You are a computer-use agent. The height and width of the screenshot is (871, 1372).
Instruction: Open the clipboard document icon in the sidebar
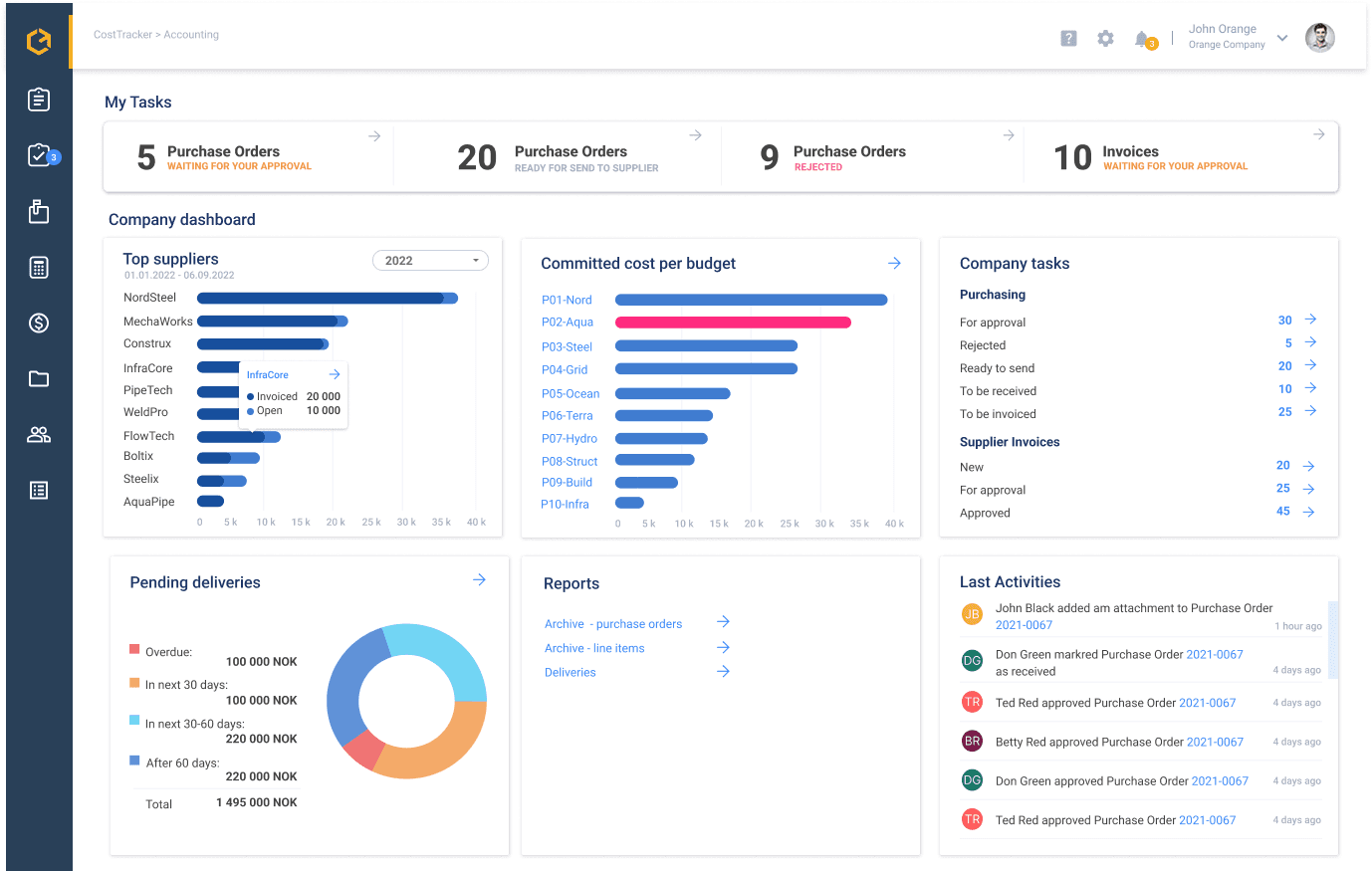coord(38,100)
